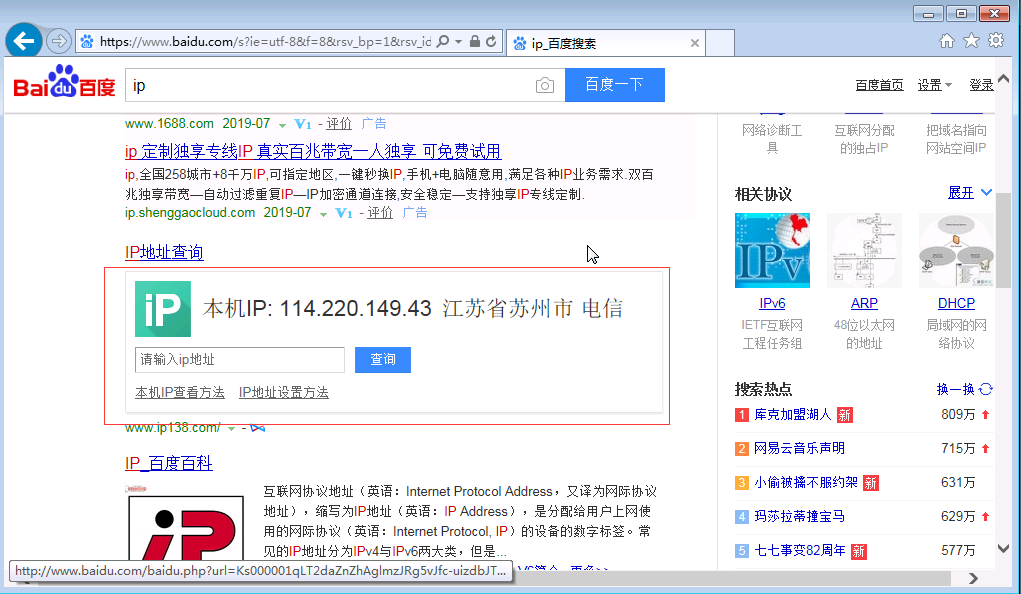Click the V1 badge next to www.1688.com

[x=303, y=124]
